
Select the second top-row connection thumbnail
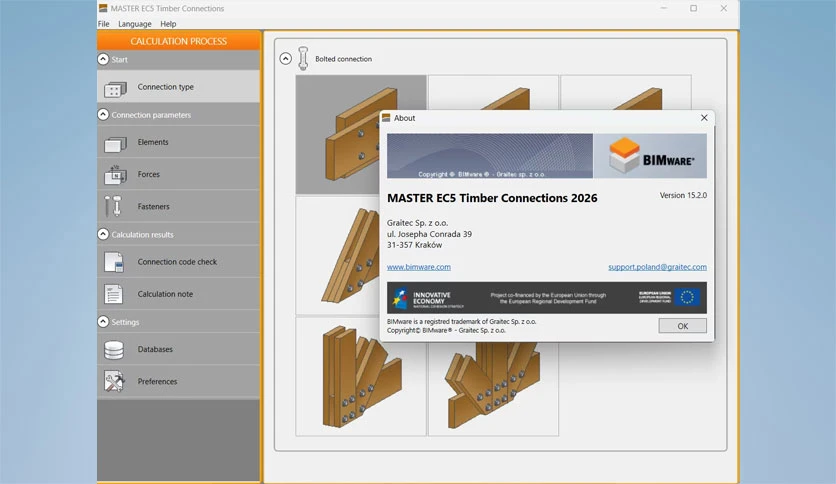click(x=493, y=93)
